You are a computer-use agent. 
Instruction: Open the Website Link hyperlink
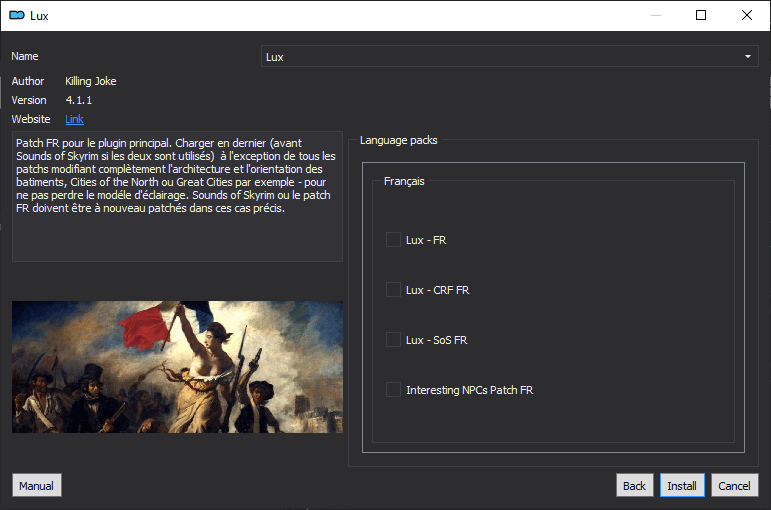point(74,119)
